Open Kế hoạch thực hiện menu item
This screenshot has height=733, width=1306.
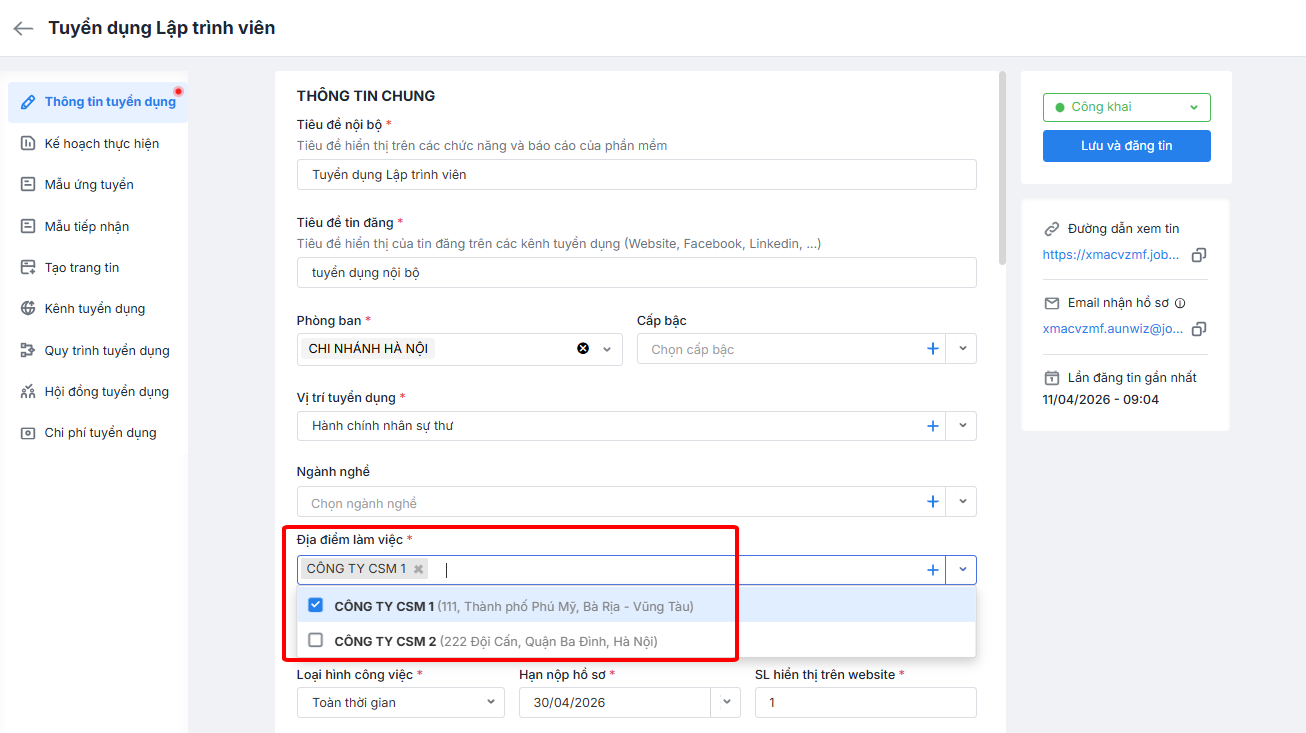point(101,143)
